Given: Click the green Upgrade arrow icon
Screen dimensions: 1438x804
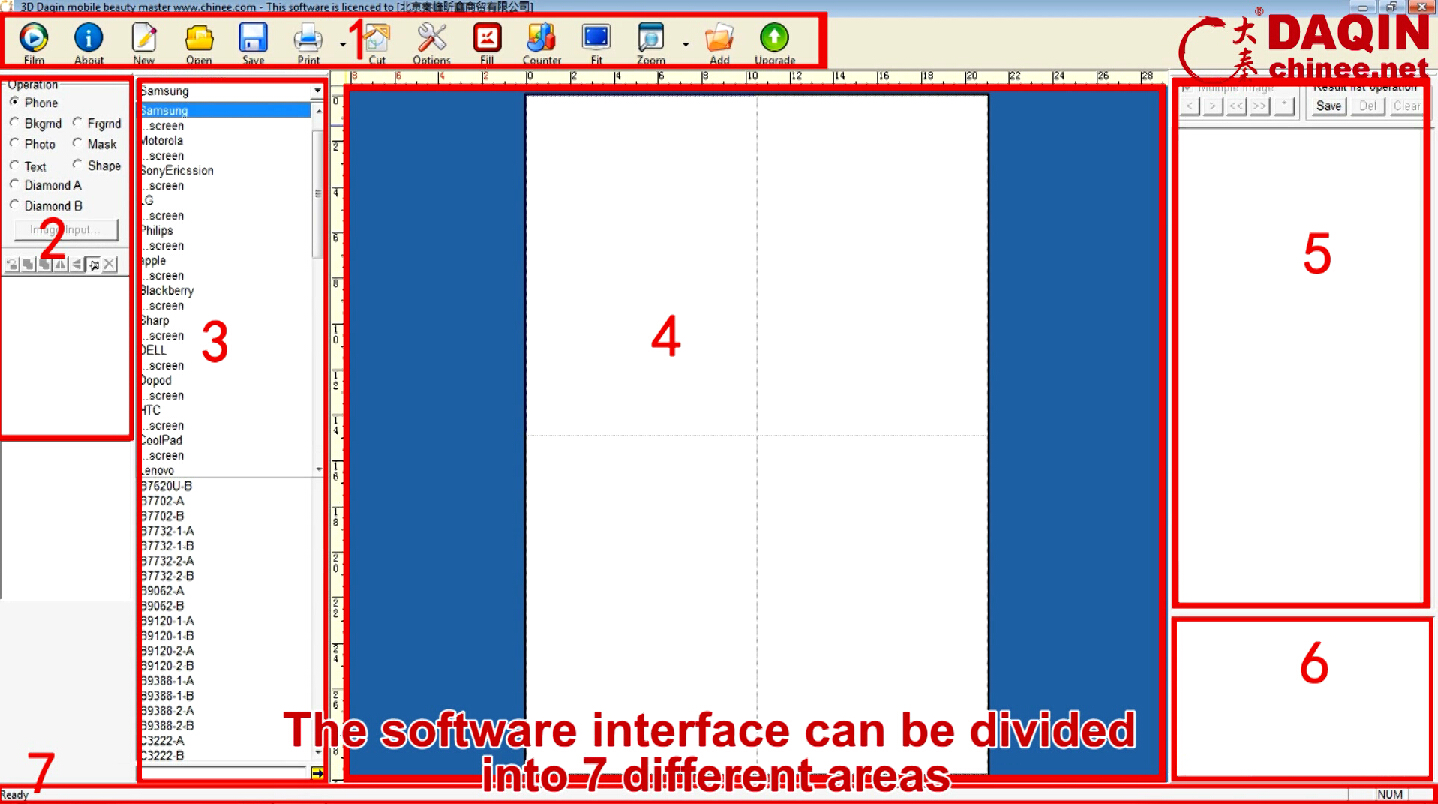Looking at the screenshot, I should (x=774, y=39).
